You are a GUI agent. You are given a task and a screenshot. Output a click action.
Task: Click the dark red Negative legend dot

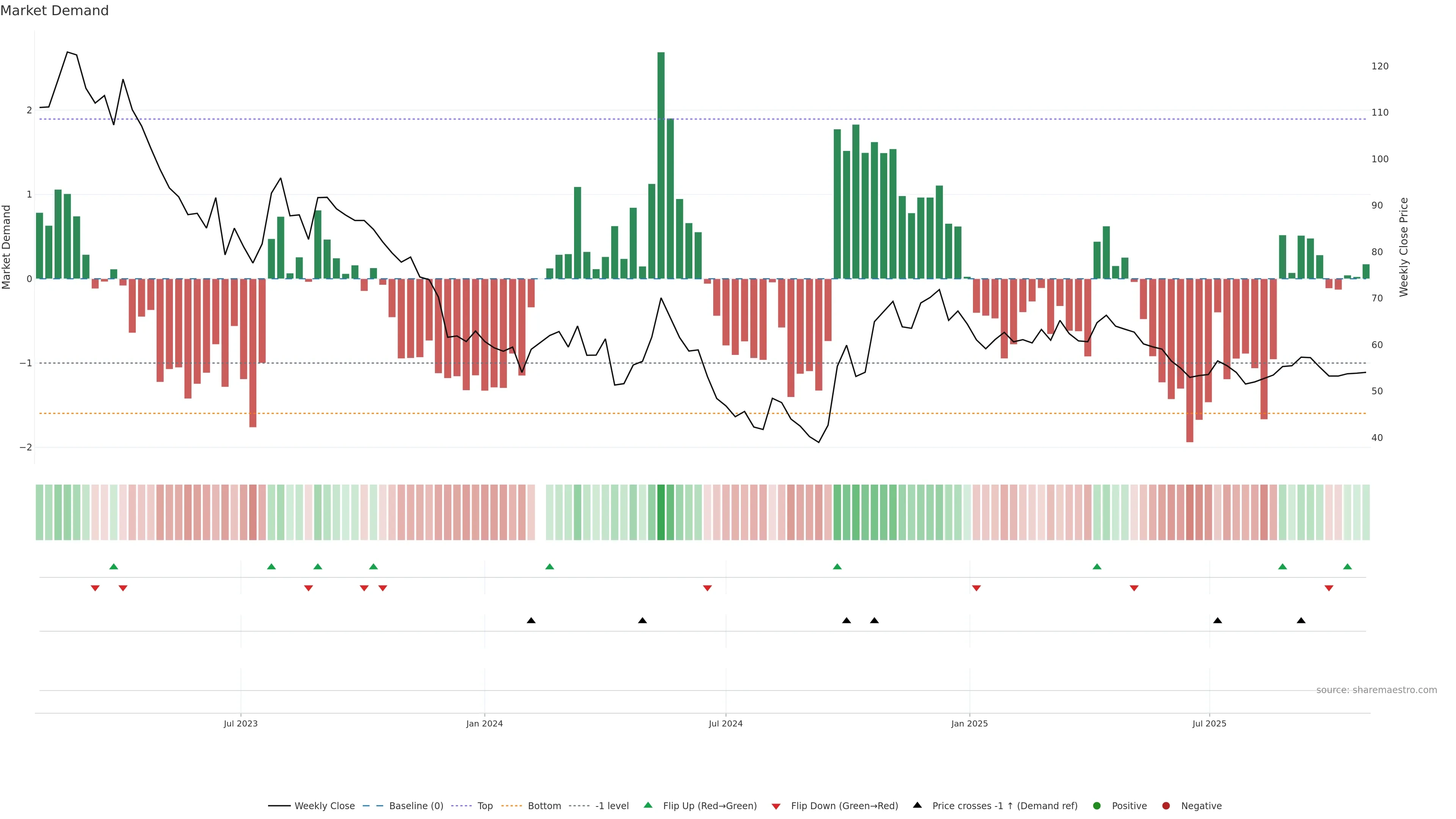click(1166, 806)
